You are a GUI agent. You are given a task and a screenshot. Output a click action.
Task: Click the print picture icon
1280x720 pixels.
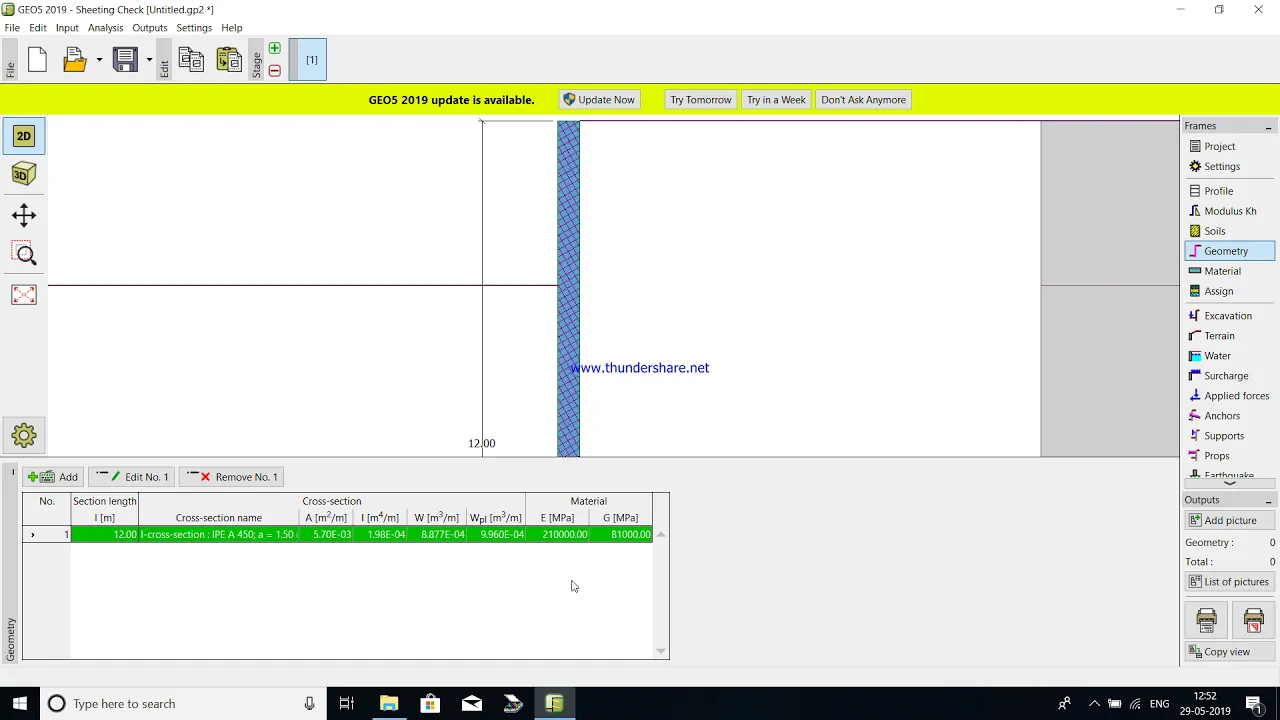(1253, 620)
